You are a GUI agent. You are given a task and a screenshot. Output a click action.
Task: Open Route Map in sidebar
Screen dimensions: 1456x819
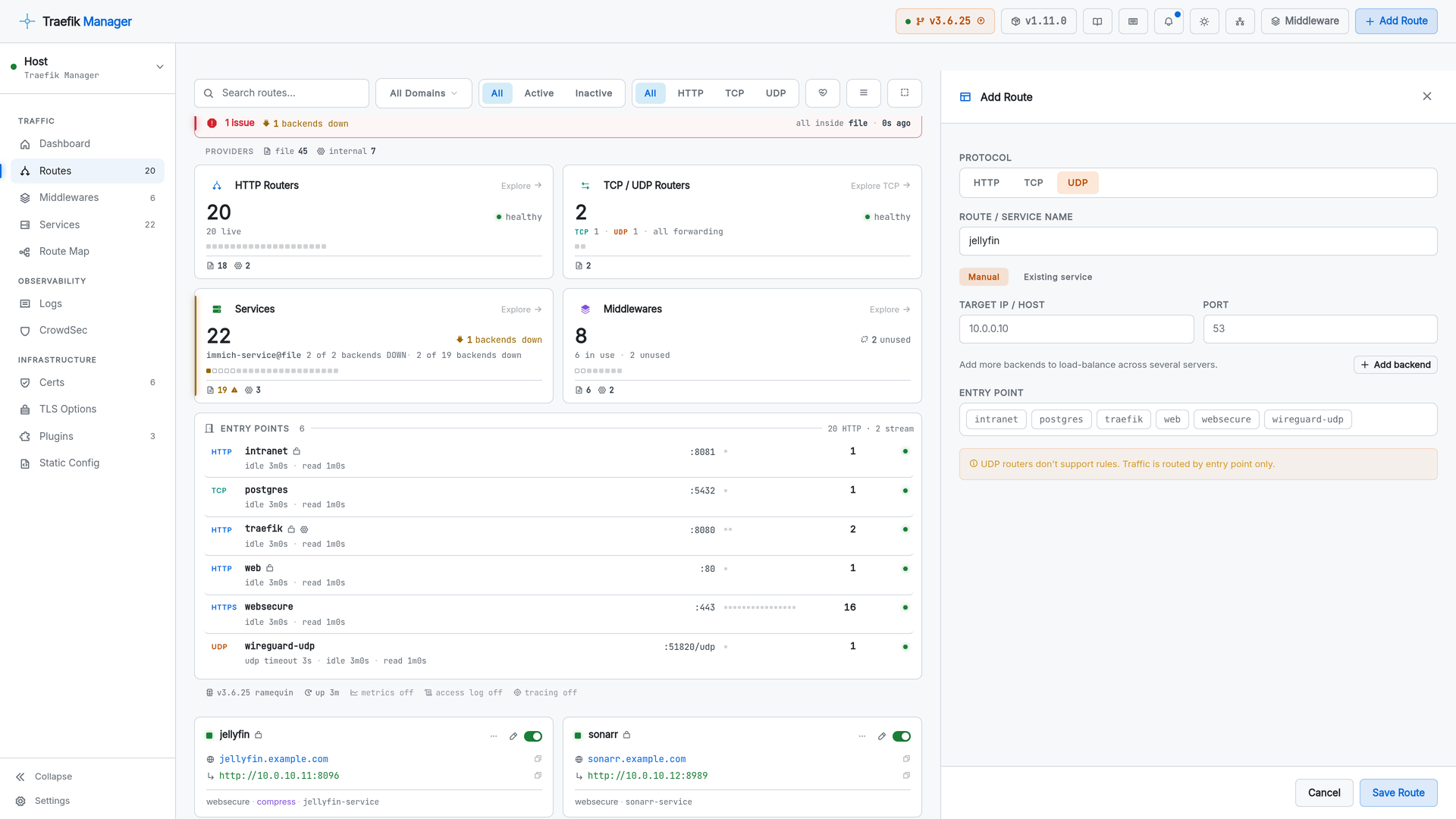click(x=87, y=251)
